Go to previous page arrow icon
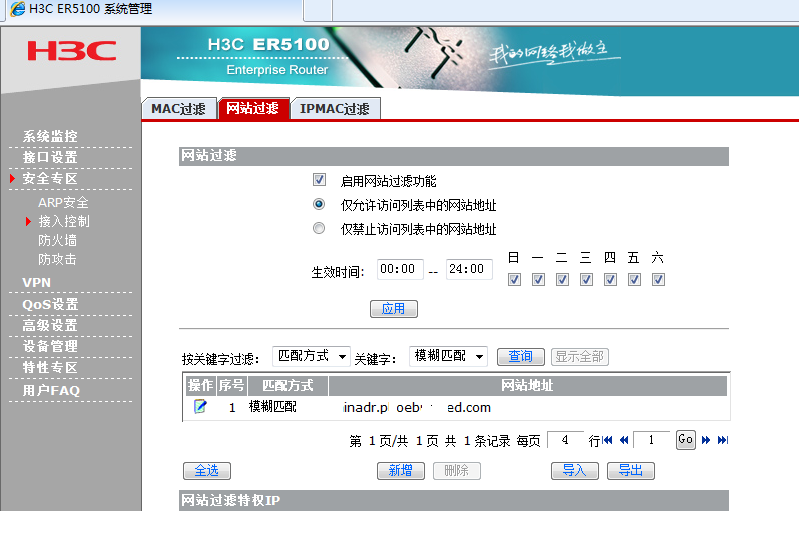Image resolution: width=800 pixels, height=540 pixels. point(623,440)
